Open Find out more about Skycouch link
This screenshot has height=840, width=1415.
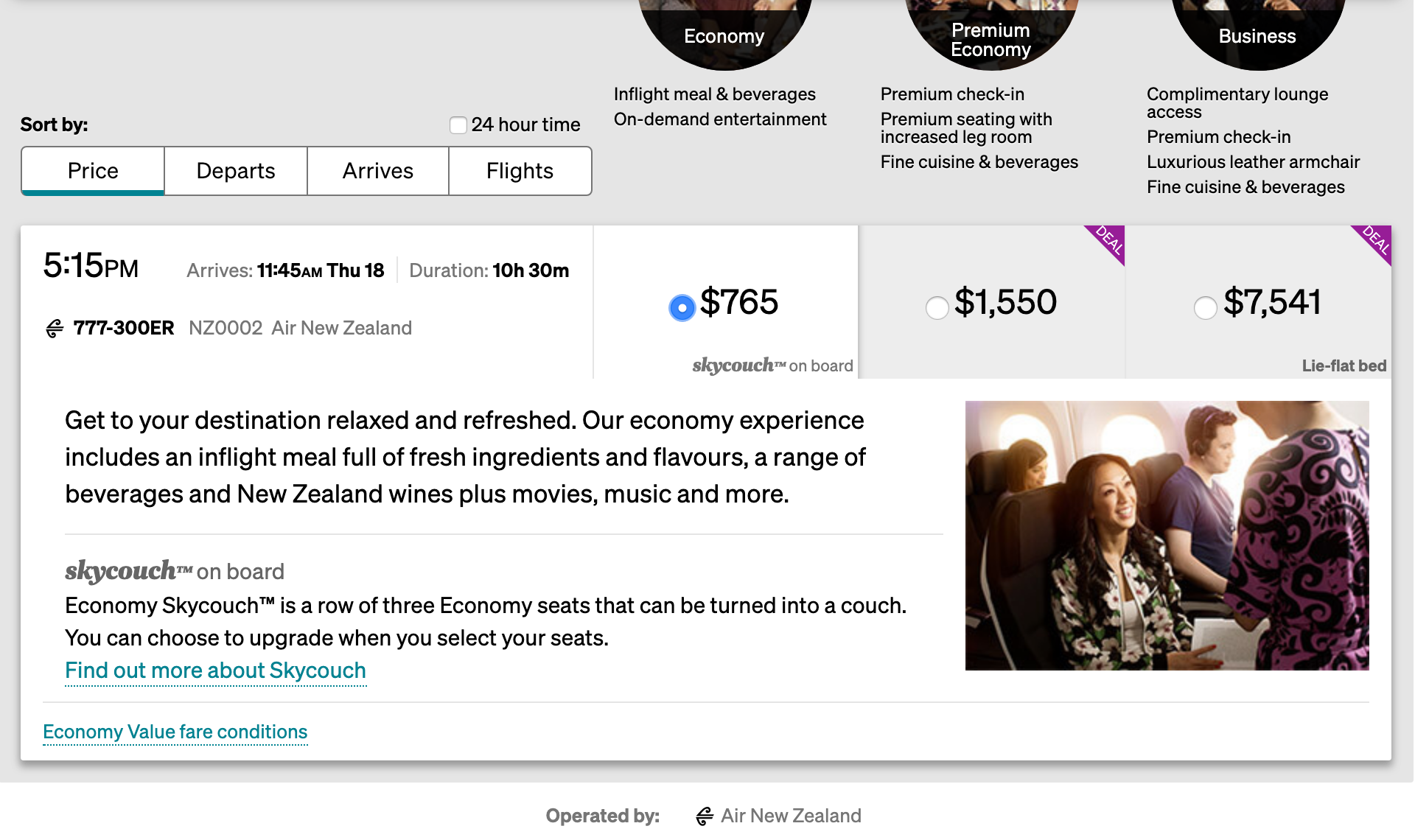point(215,671)
